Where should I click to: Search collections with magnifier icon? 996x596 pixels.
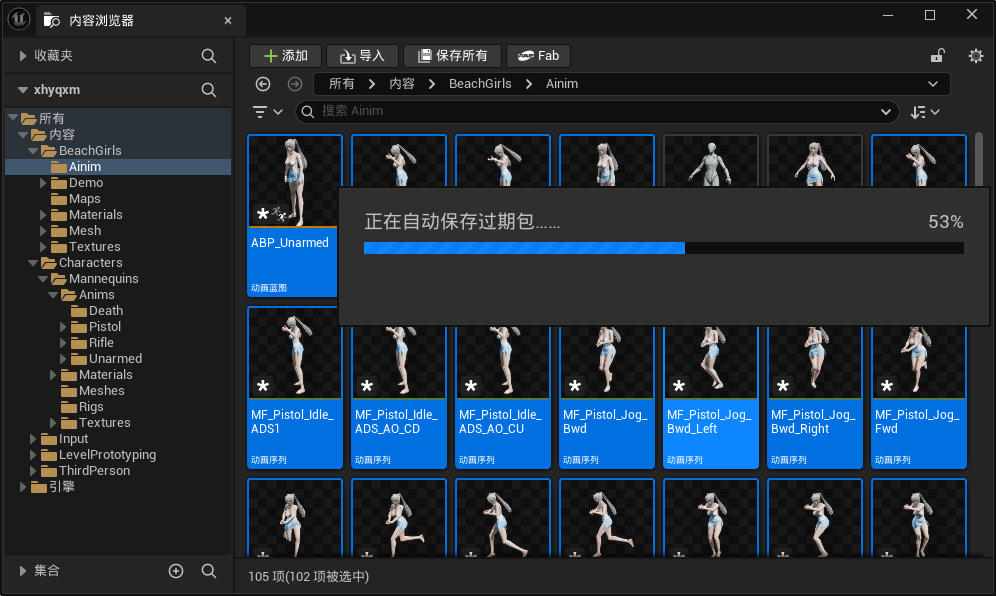208,571
